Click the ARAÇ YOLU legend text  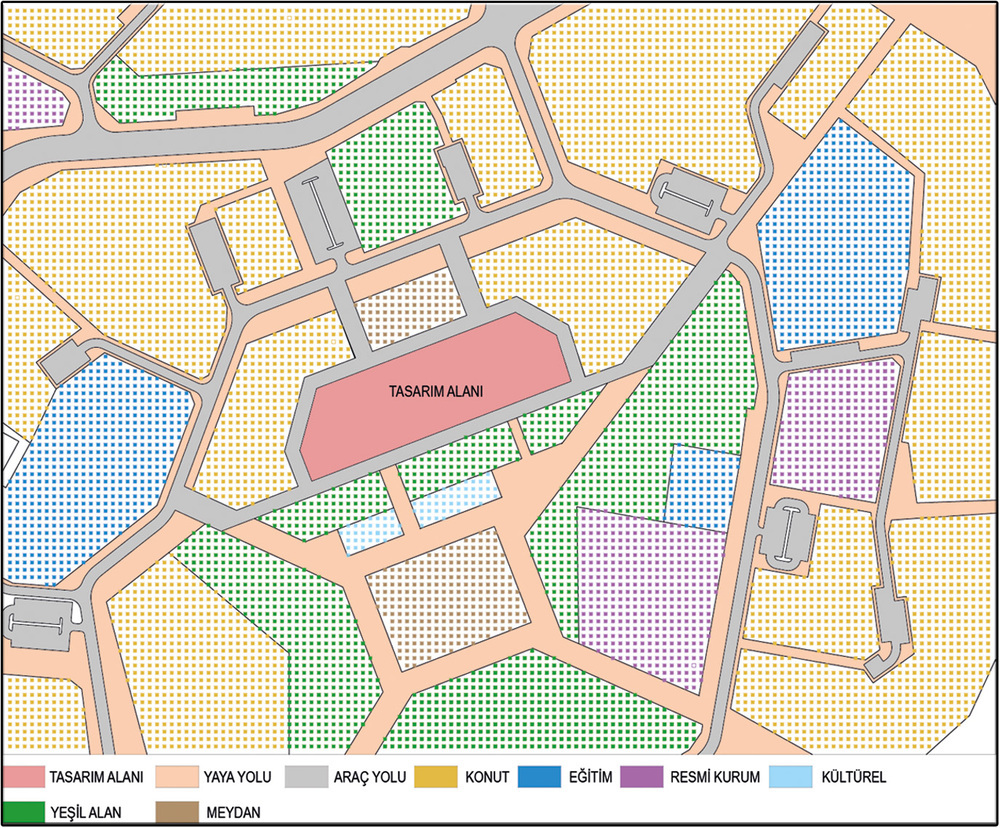pos(370,777)
